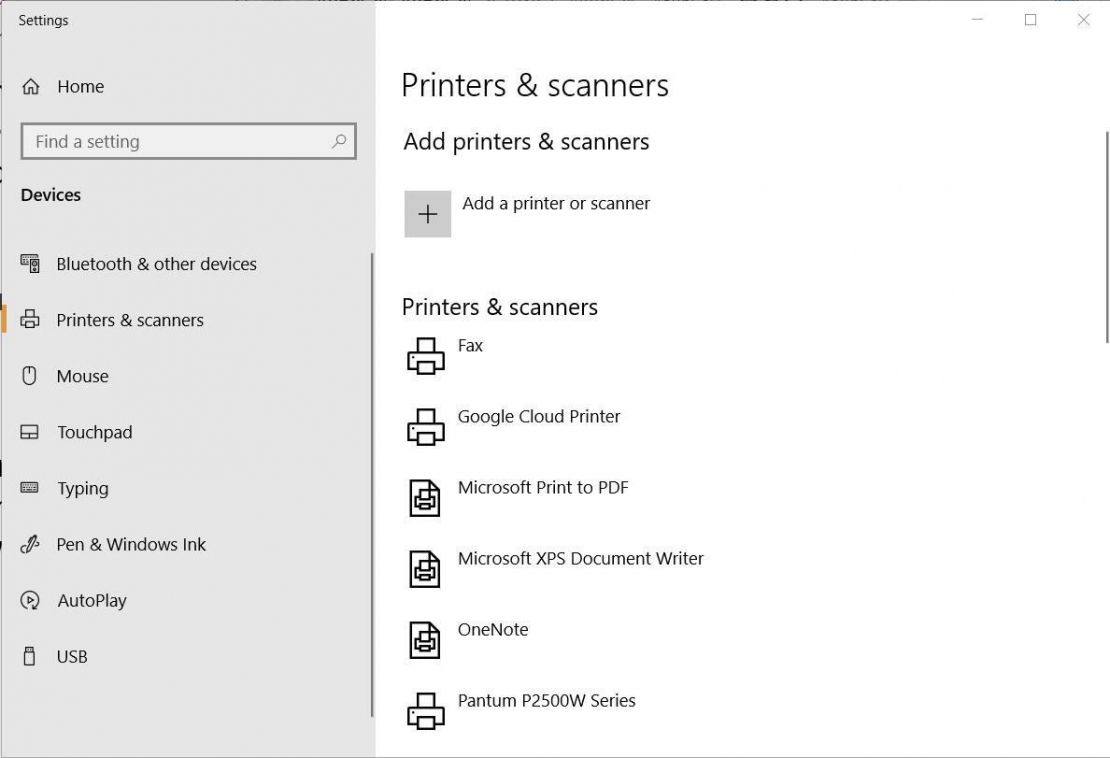The image size is (1110, 758).
Task: Open AutoPlay settings
Action: pyautogui.click(x=92, y=600)
